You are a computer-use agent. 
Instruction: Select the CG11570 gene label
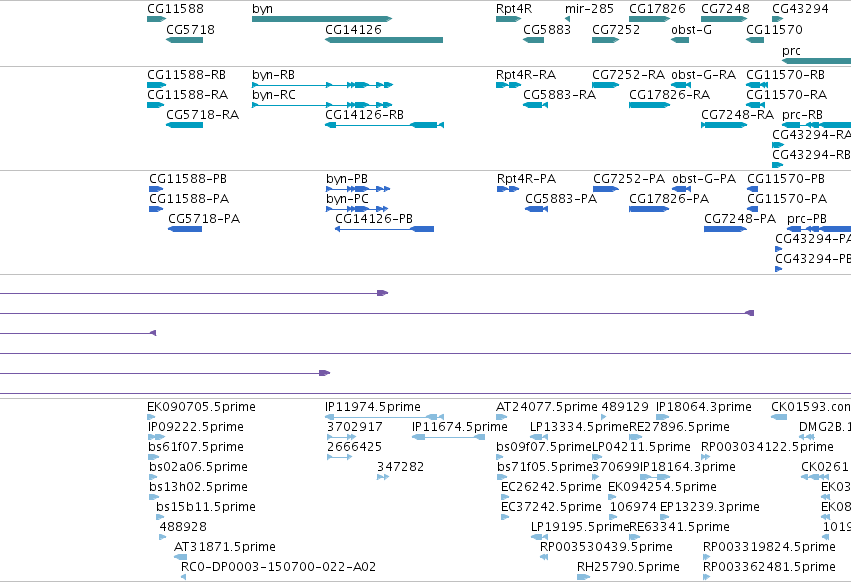coord(774,30)
